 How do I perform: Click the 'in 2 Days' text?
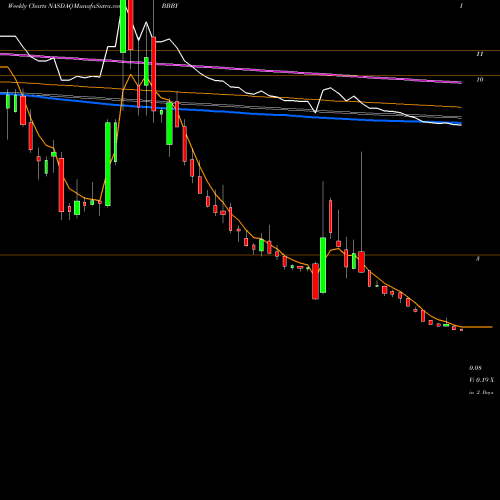coord(481,393)
